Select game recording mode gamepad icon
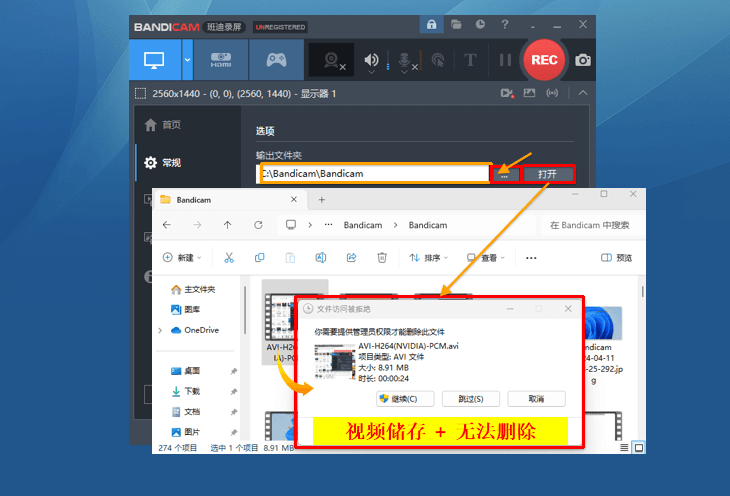Screen dimensions: 730x496 (276, 60)
